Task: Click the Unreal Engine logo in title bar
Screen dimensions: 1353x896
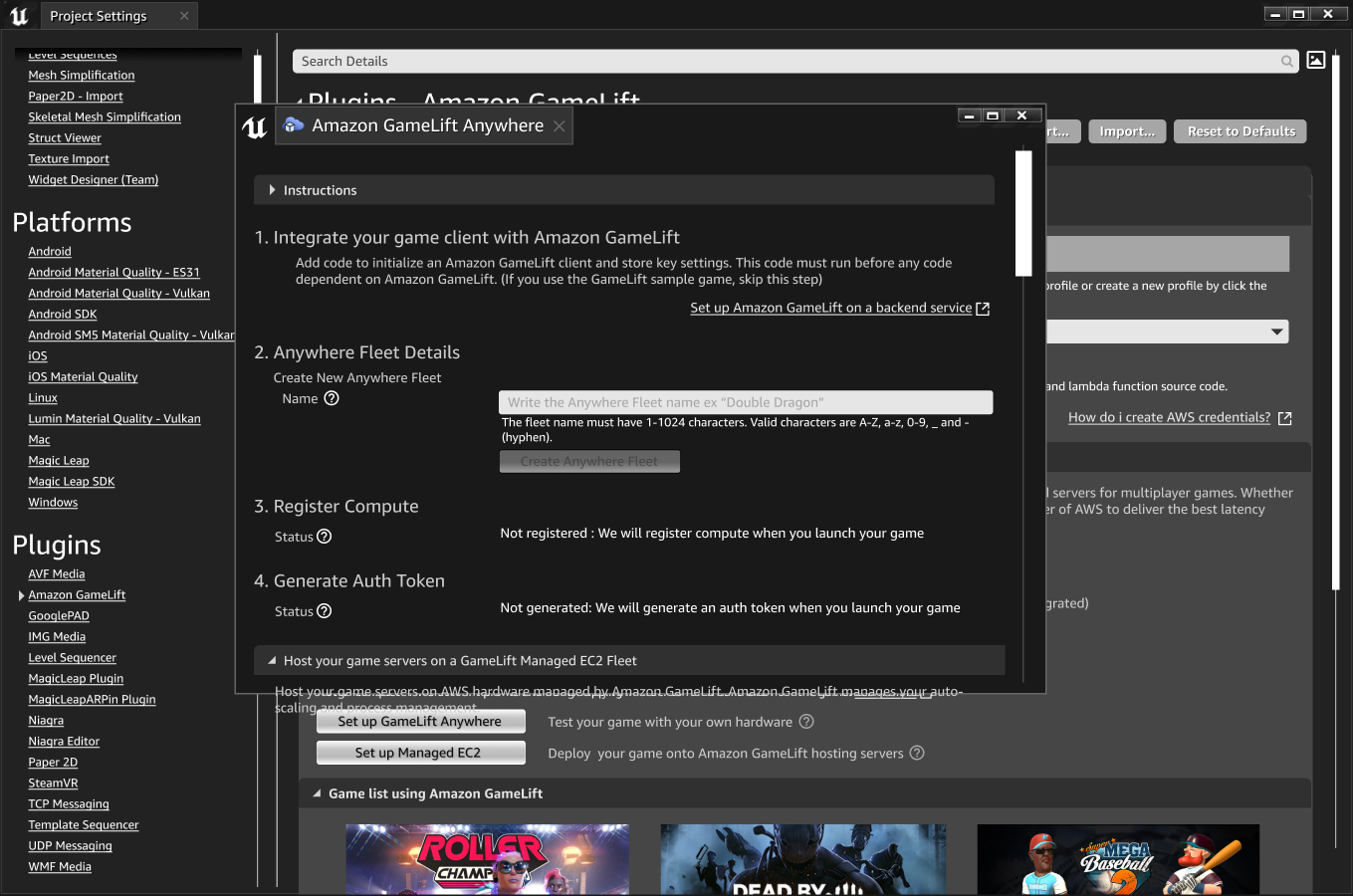Action: click(19, 16)
